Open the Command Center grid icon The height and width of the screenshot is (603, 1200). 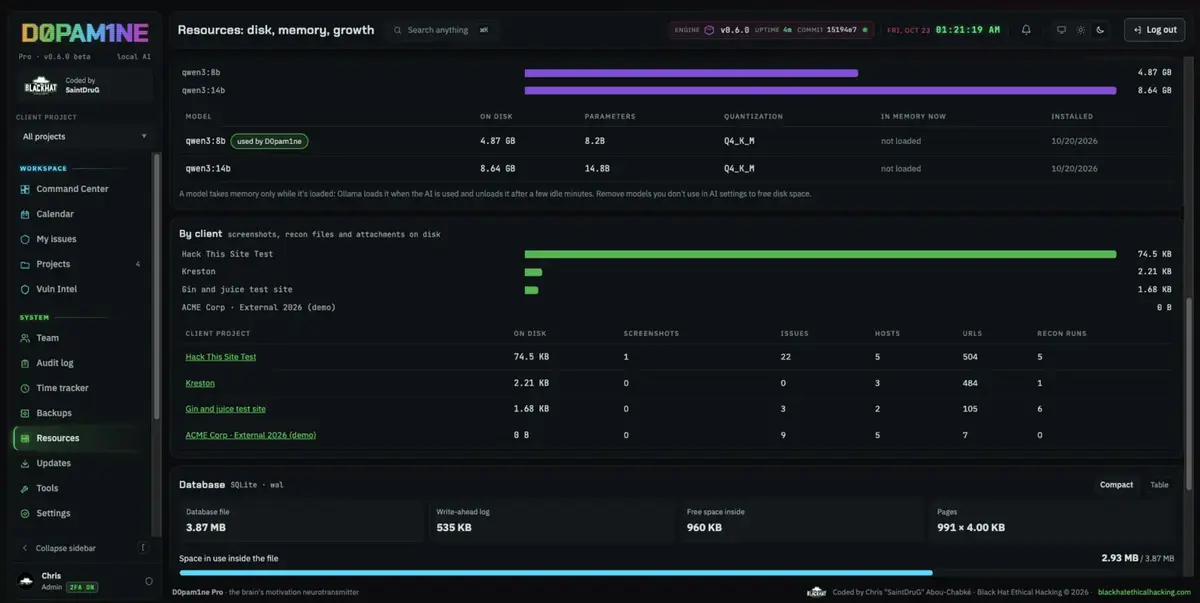click(x=26, y=189)
